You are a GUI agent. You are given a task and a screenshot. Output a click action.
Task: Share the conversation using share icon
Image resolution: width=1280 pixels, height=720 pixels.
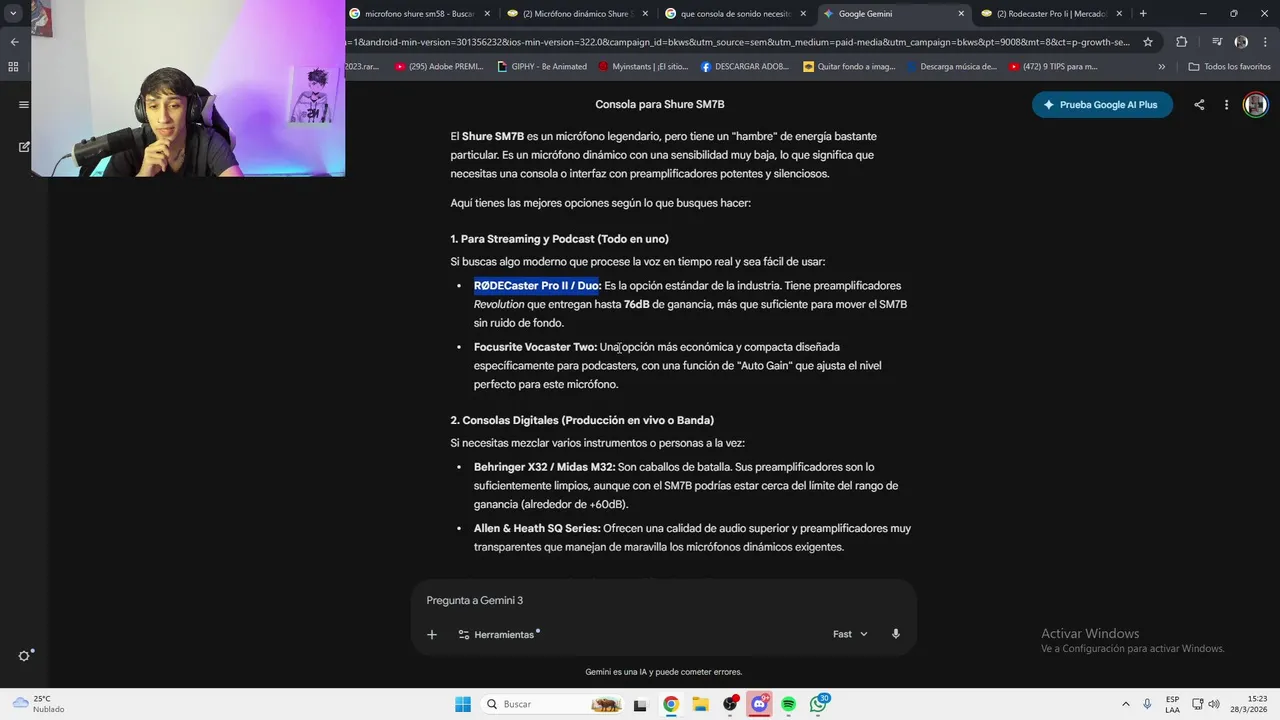pos(1199,104)
